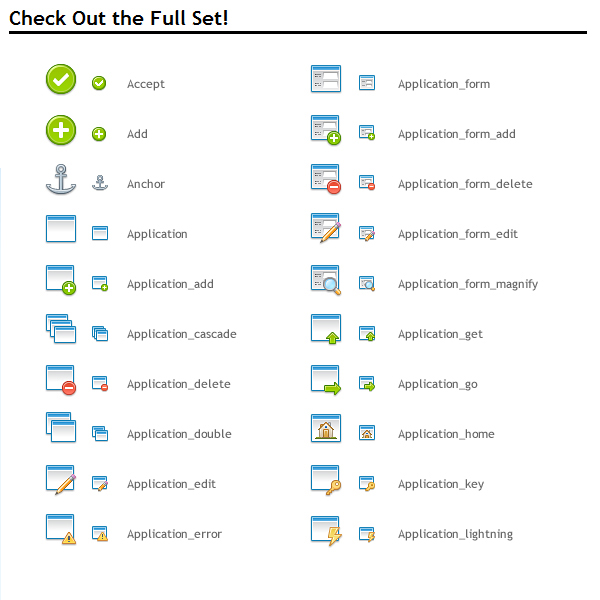Click the large green Accept checkmark icon
The image size is (600, 600).
(x=61, y=79)
